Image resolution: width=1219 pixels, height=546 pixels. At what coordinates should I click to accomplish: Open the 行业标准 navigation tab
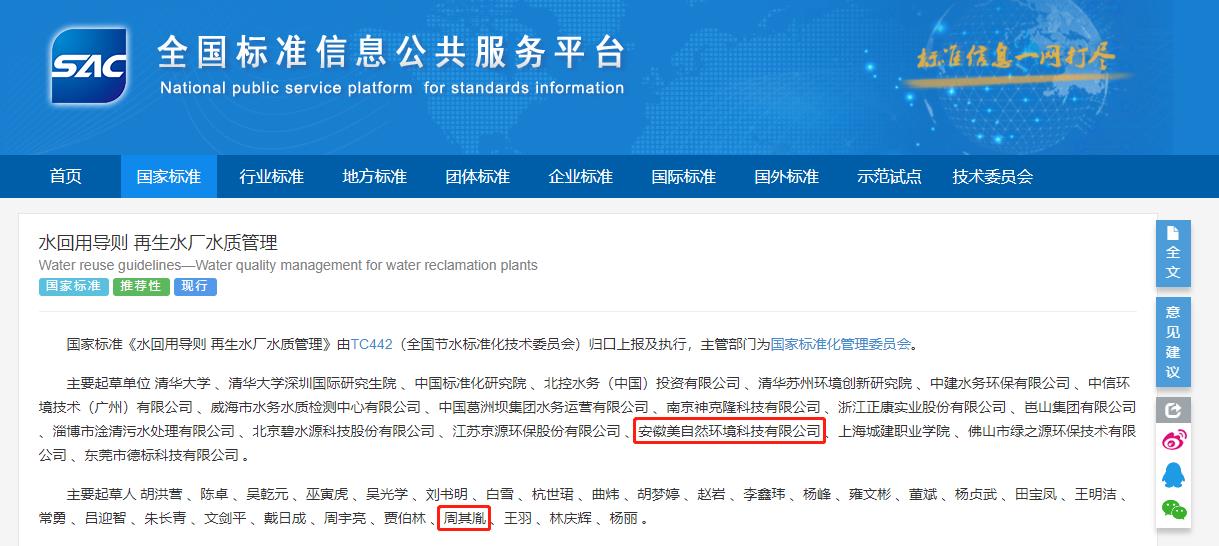(x=272, y=177)
